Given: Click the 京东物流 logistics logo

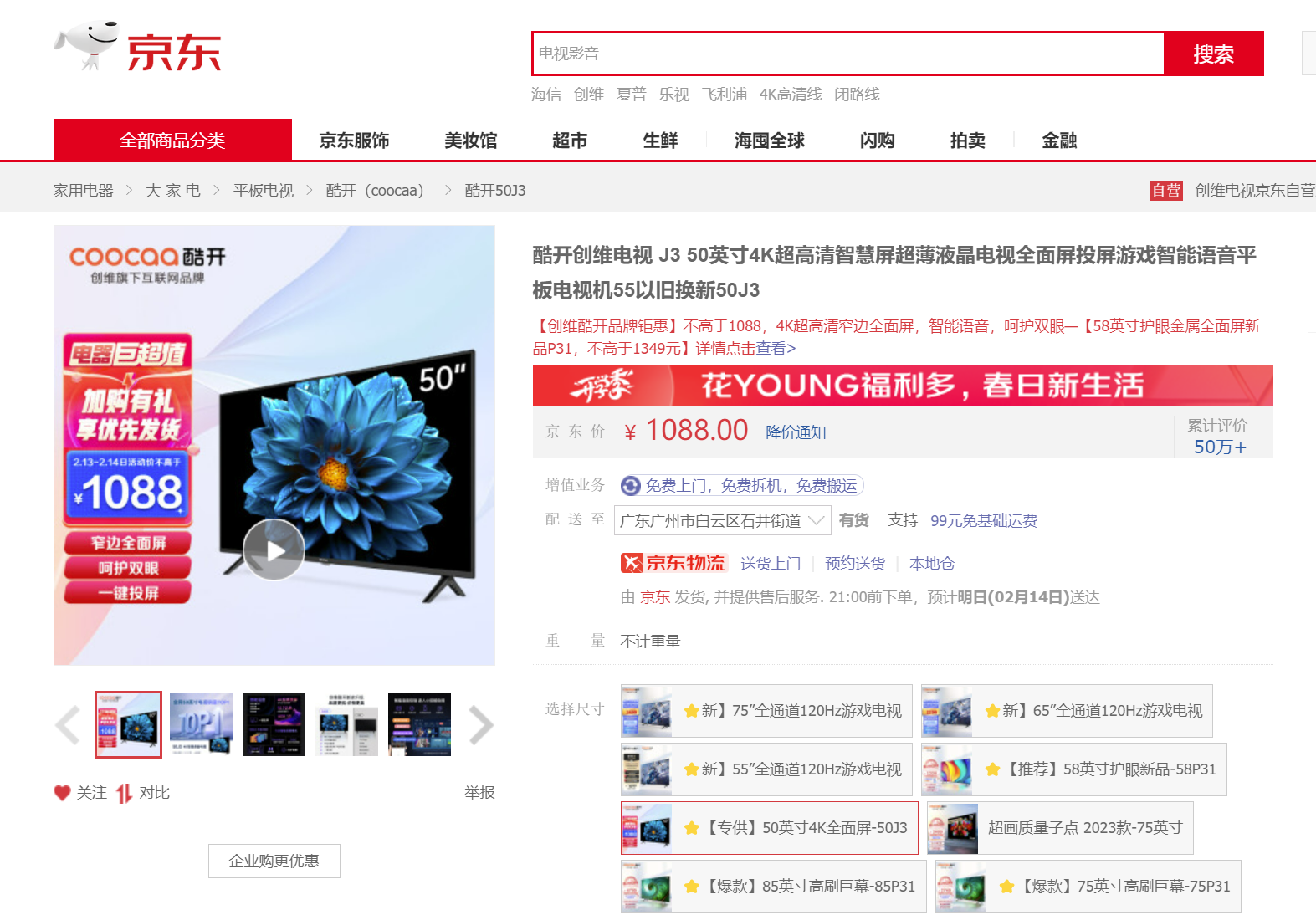Looking at the screenshot, I should [674, 563].
